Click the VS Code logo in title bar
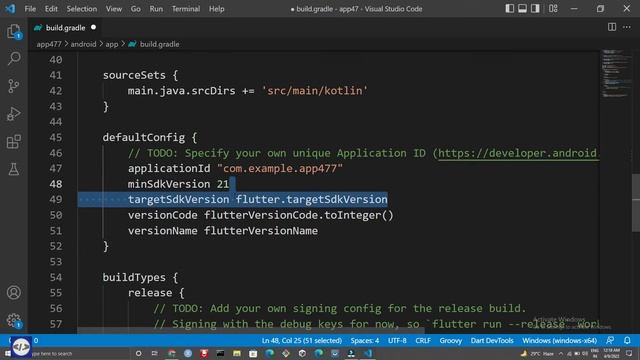 point(10,9)
